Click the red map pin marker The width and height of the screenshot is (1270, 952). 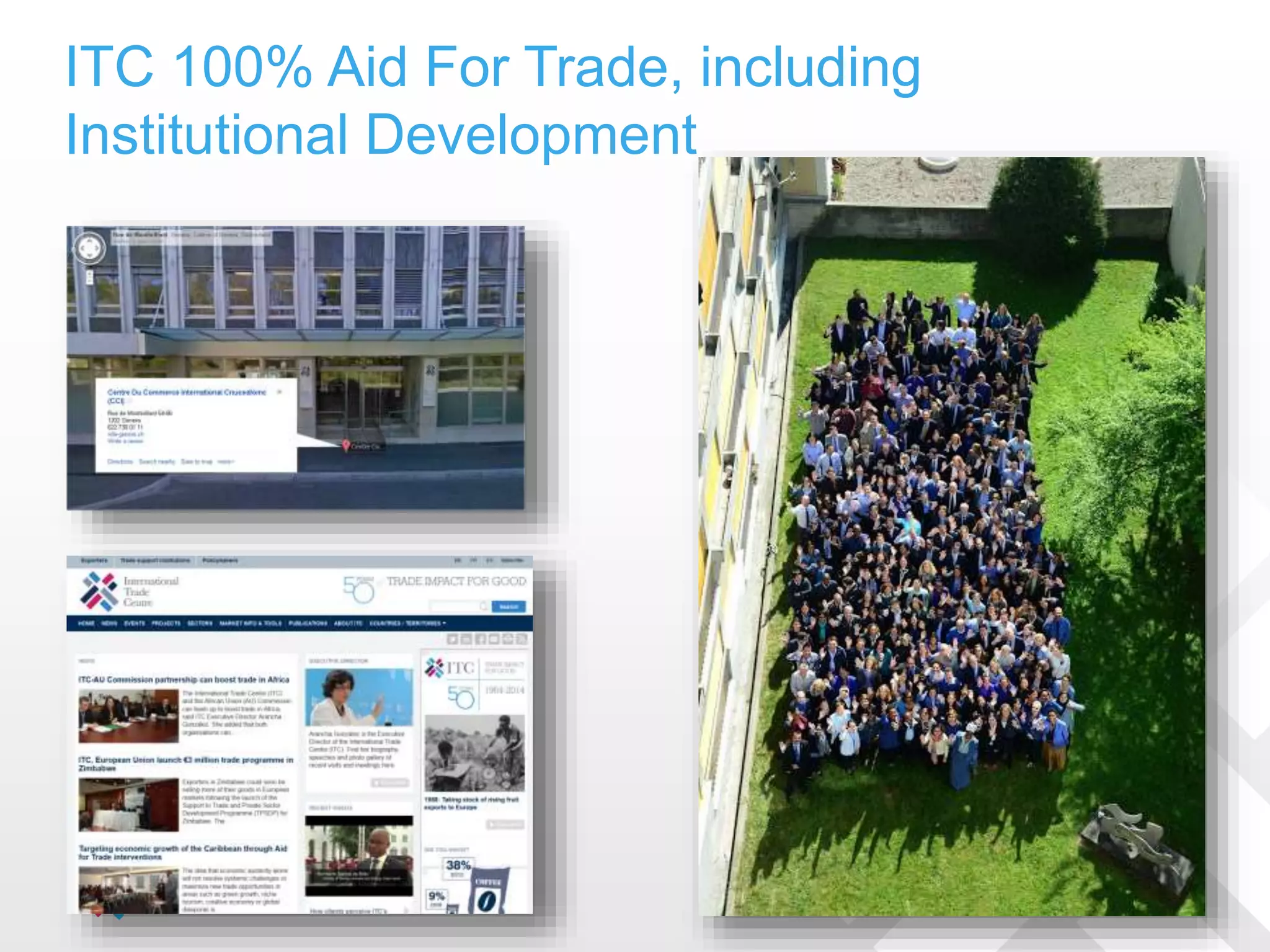346,445
